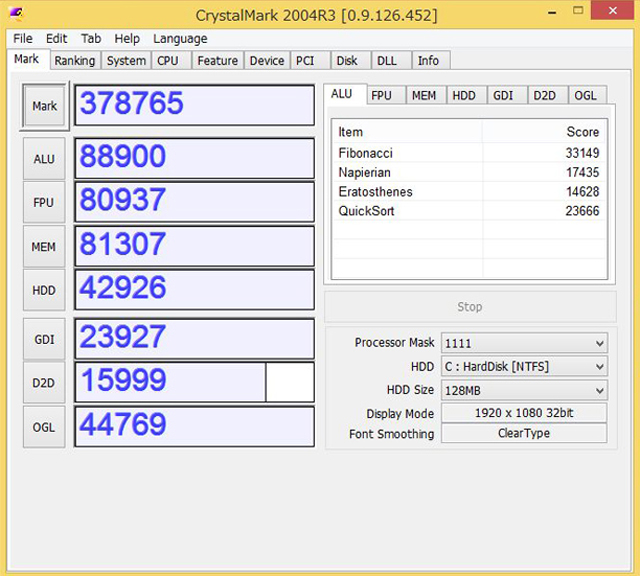
Task: Minimize the CrystalMark window
Action: click(552, 11)
